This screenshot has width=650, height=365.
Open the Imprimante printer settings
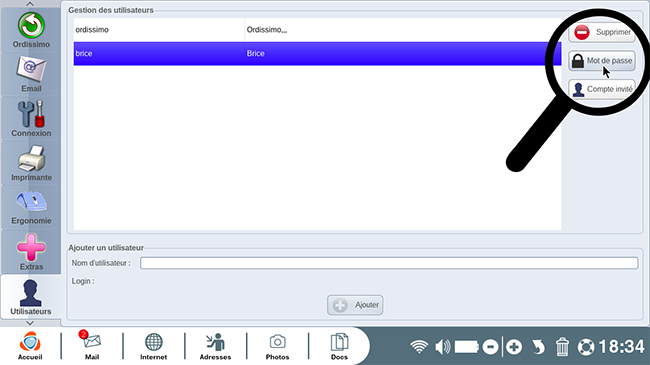pos(31,163)
